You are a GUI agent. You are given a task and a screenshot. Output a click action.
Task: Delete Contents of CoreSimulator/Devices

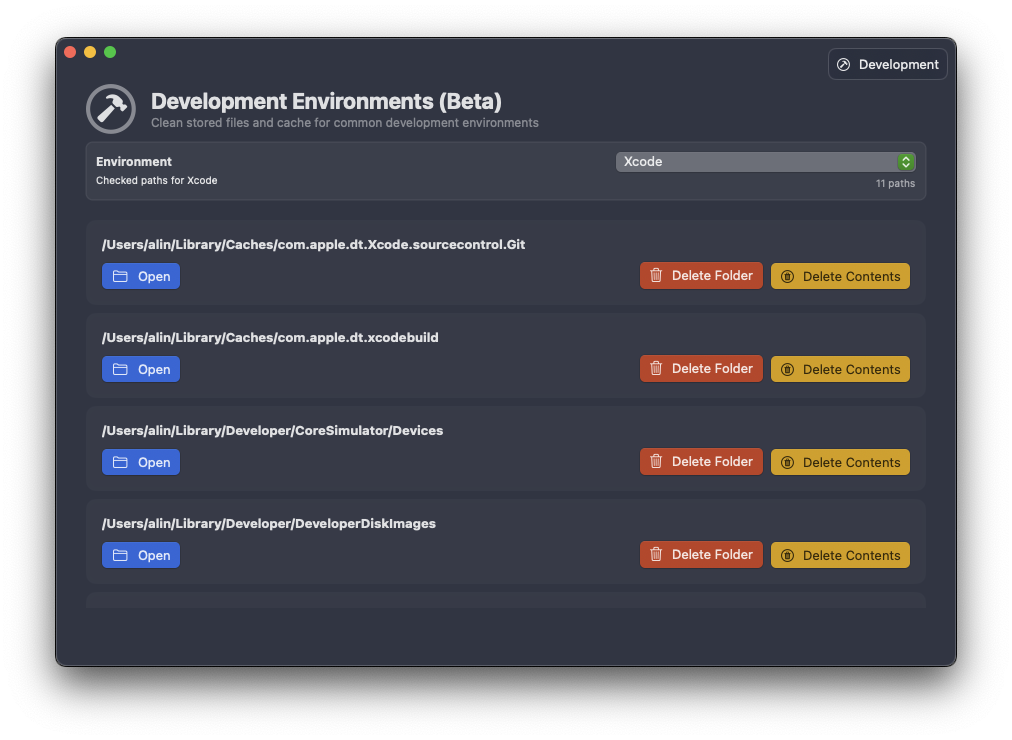tap(840, 462)
